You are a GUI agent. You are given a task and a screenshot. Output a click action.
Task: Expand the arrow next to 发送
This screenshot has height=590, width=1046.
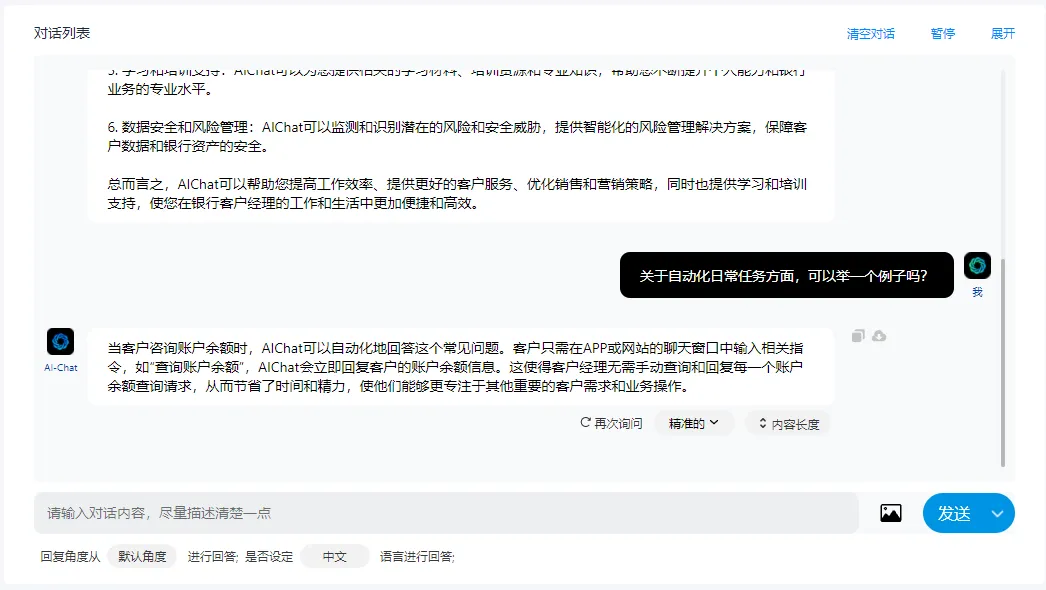pyautogui.click(x=997, y=514)
